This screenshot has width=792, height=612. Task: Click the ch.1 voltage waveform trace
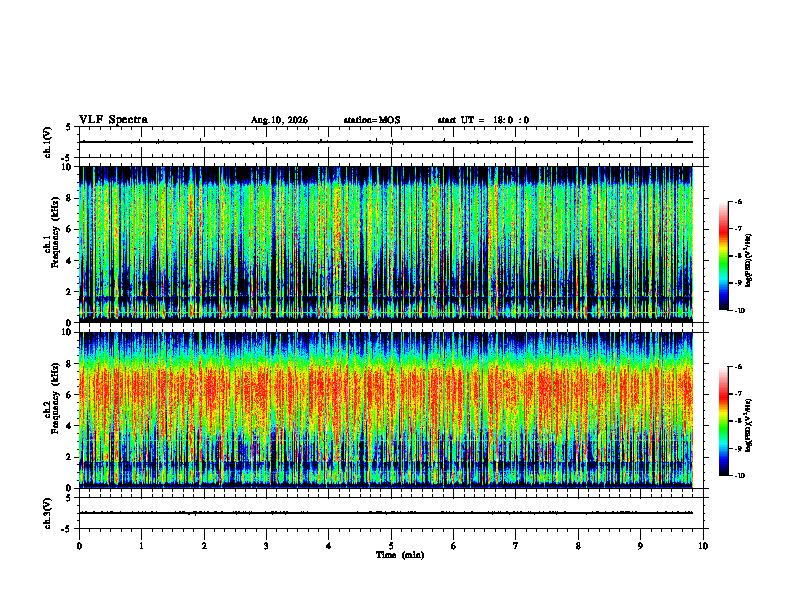386,142
